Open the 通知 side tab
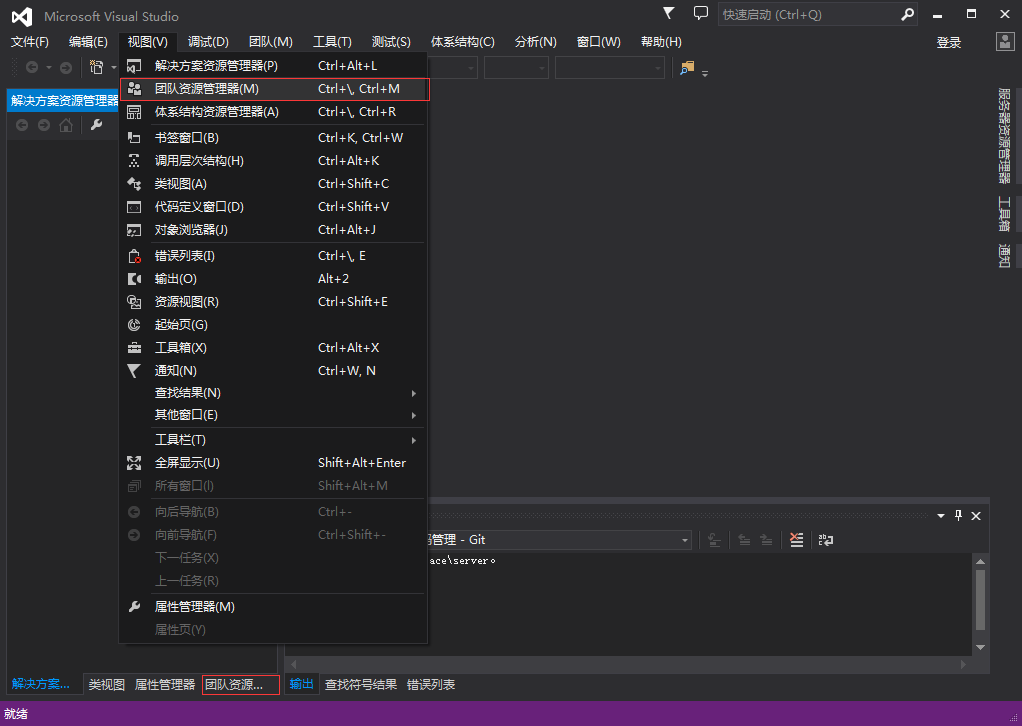The image size is (1022, 726). (1004, 255)
